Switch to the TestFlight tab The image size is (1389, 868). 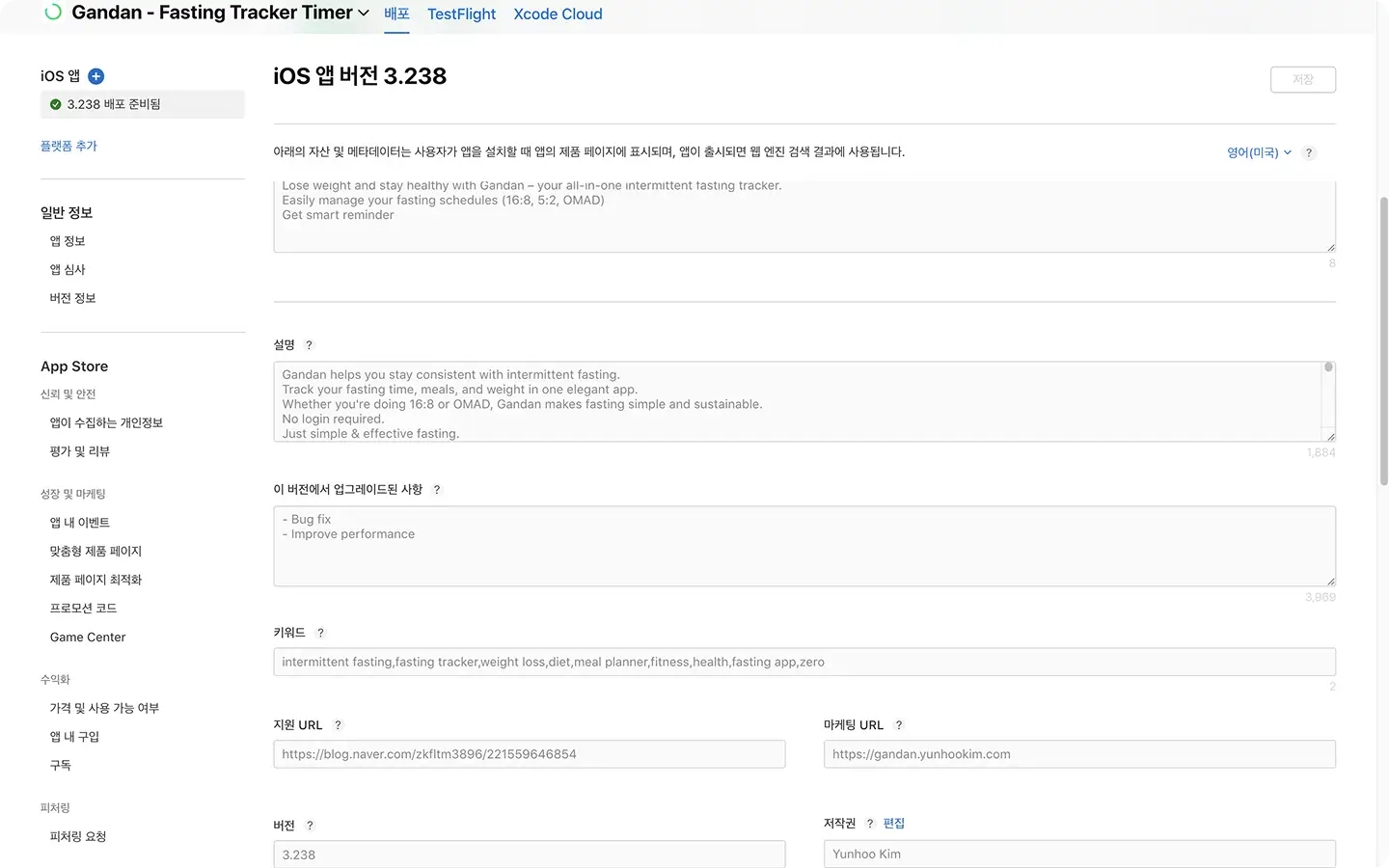click(461, 14)
